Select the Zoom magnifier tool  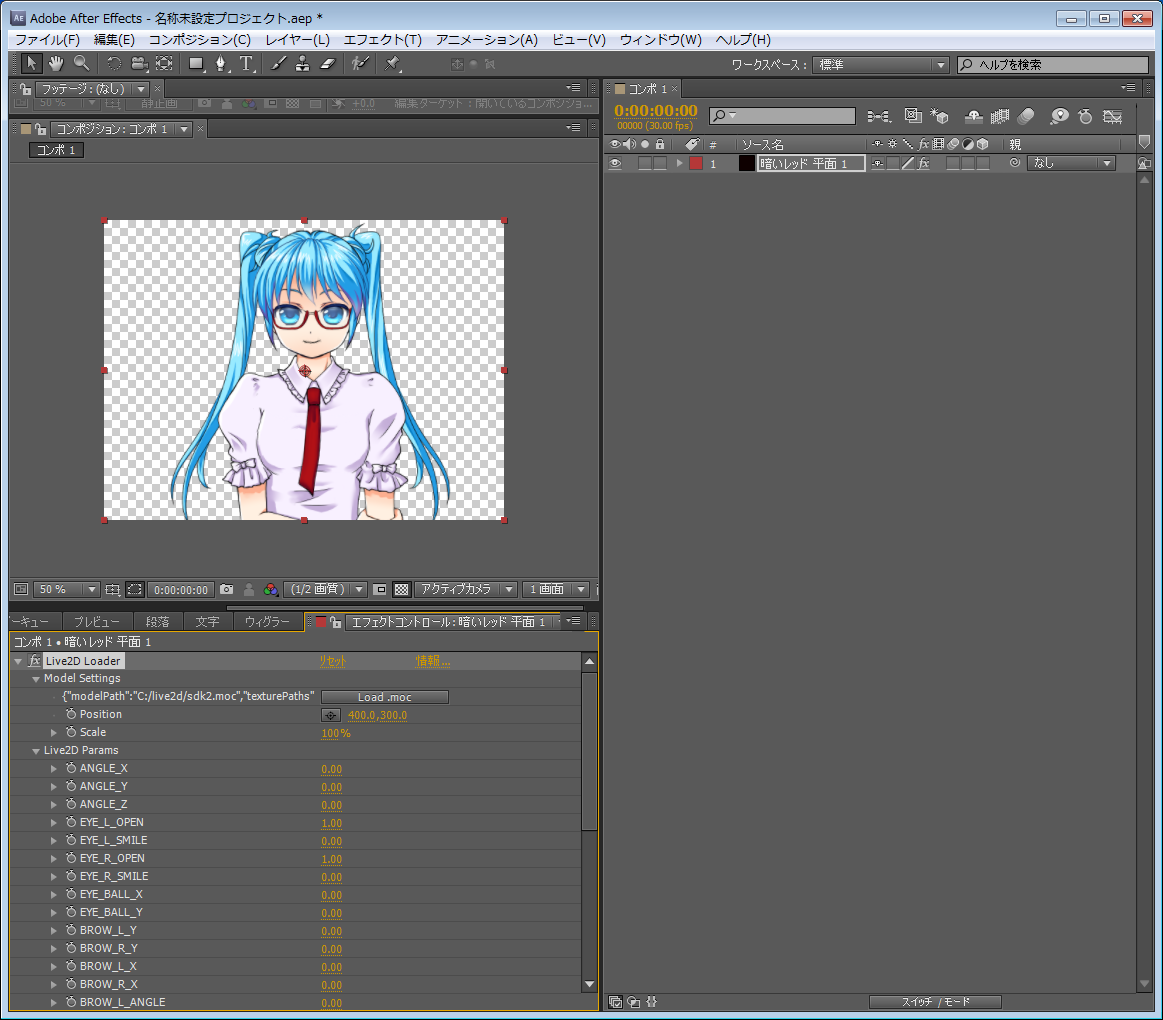[82, 64]
